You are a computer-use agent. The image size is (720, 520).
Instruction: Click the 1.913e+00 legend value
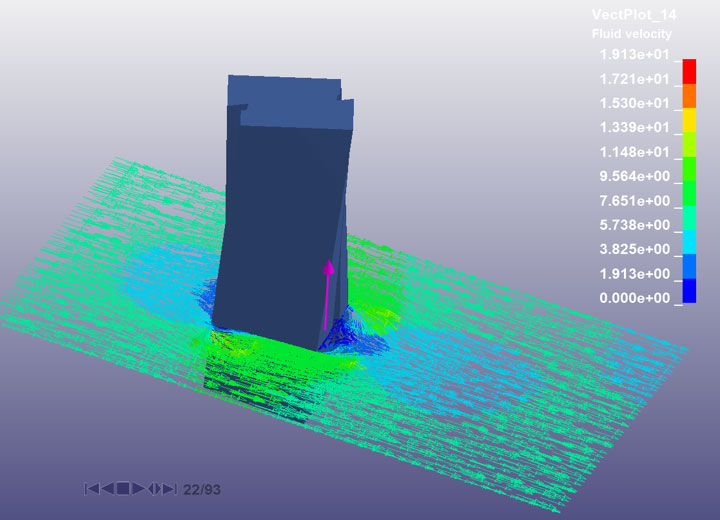[635, 274]
